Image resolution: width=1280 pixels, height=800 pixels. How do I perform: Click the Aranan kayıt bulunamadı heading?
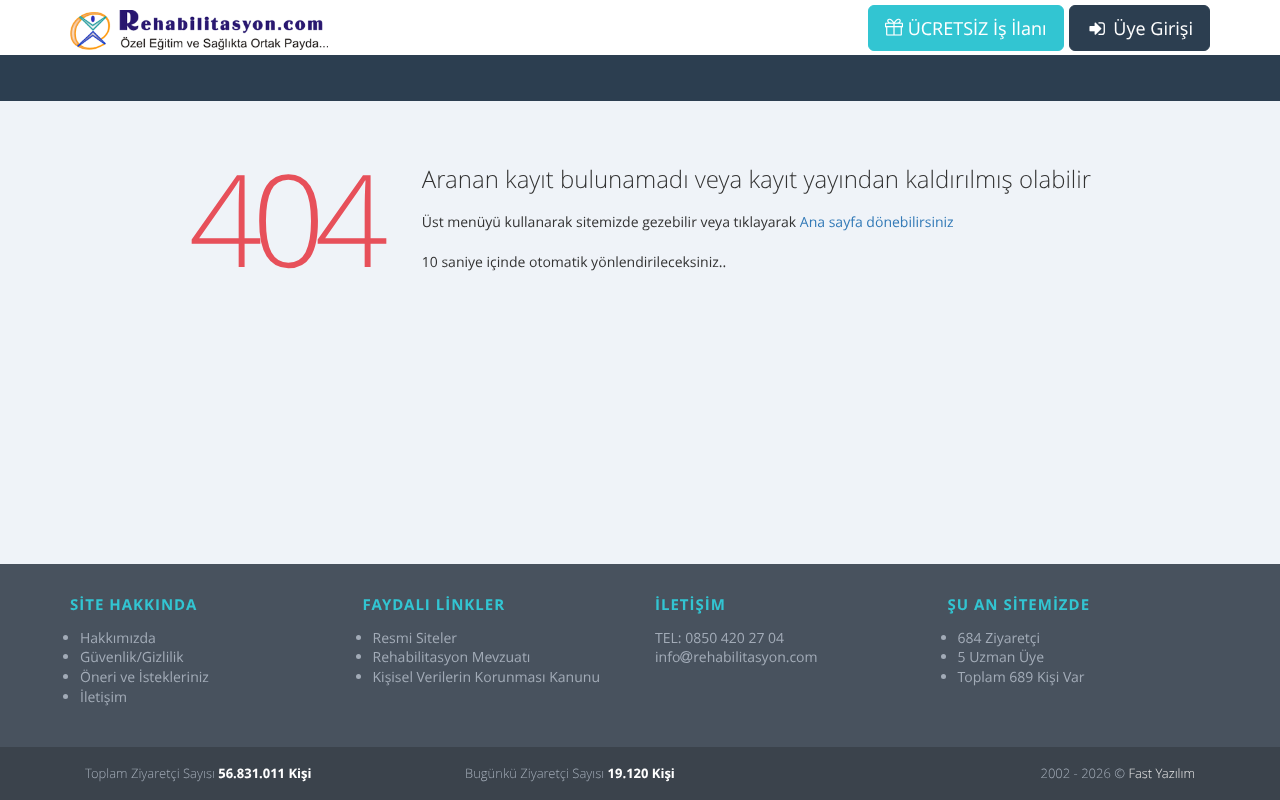[x=756, y=180]
